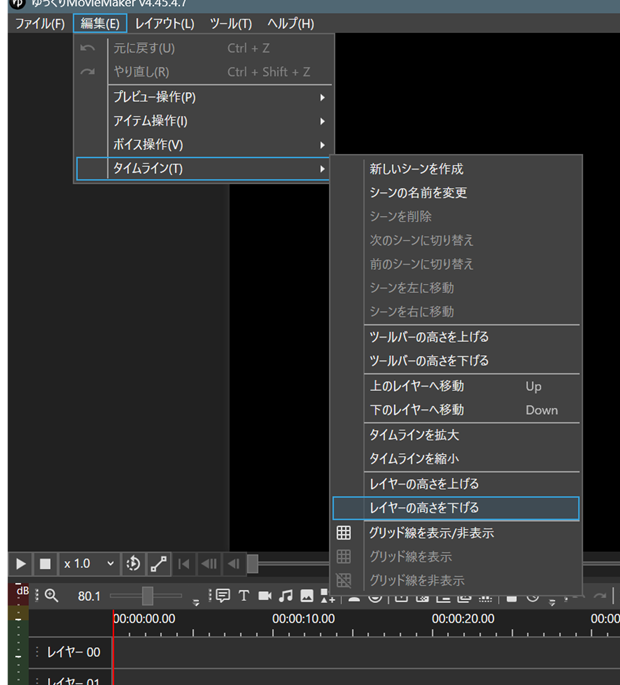Viewport: 620px width, 685px height.
Task: Click the magnifier zoom icon on timeline toolbar
Action: pos(51,596)
